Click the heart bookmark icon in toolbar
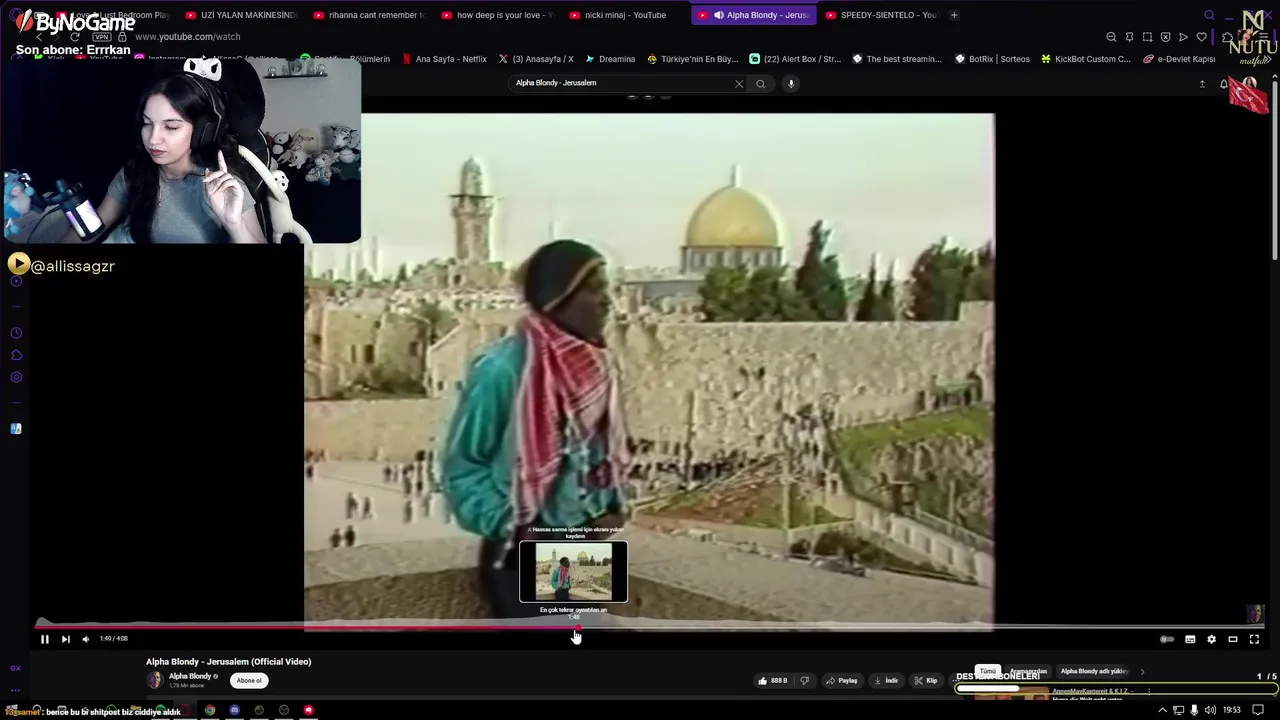1280x720 pixels. [1201, 37]
